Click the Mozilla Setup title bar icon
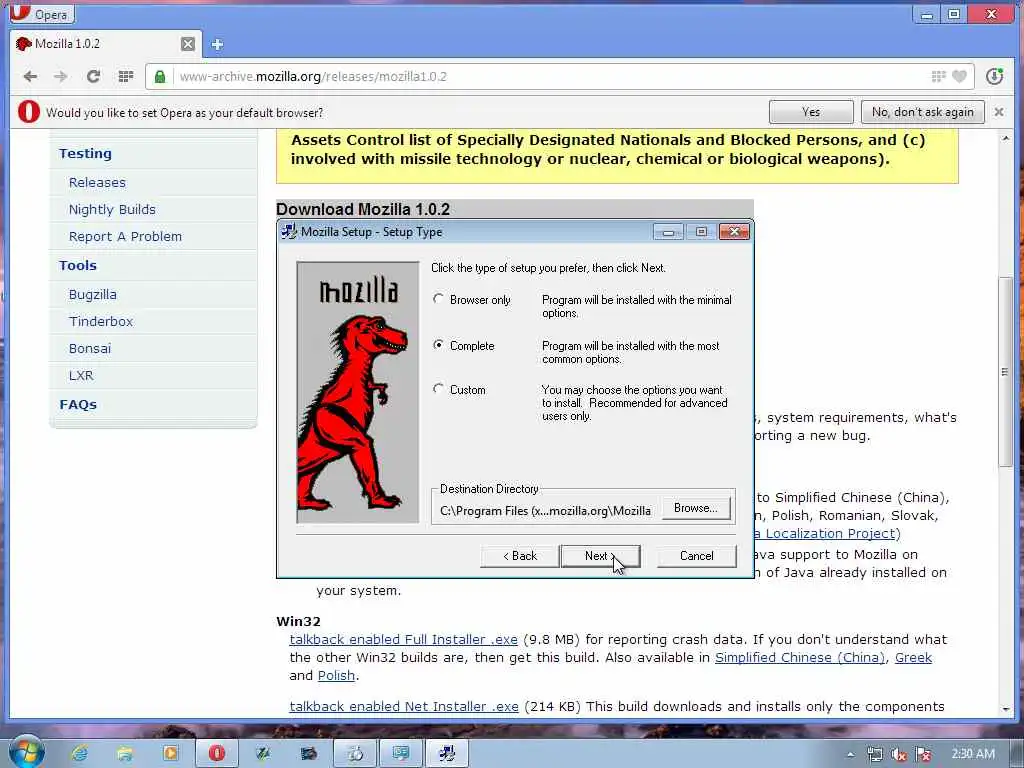The height and width of the screenshot is (768, 1024). pos(289,231)
